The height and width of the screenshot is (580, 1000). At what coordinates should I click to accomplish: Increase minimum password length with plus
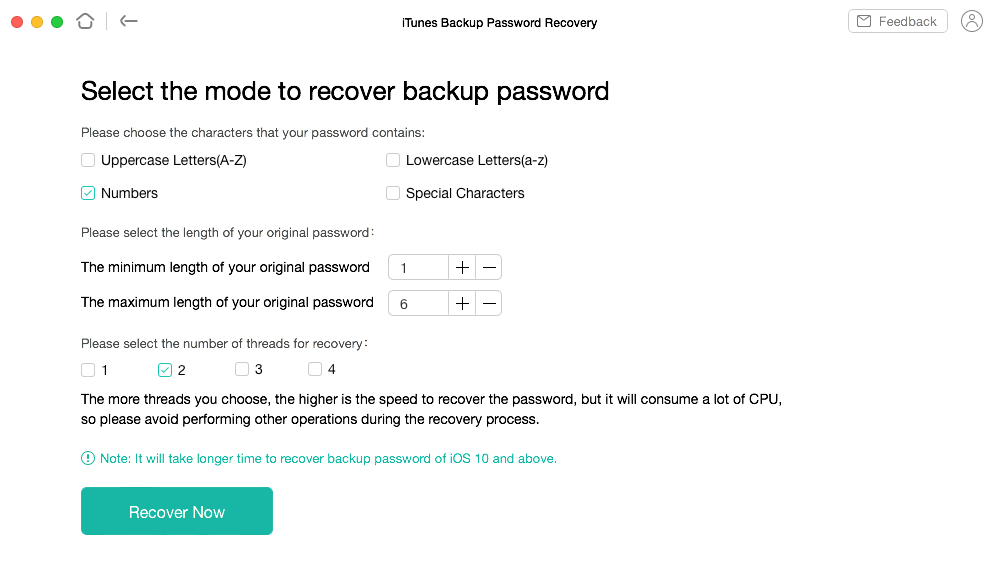[462, 267]
